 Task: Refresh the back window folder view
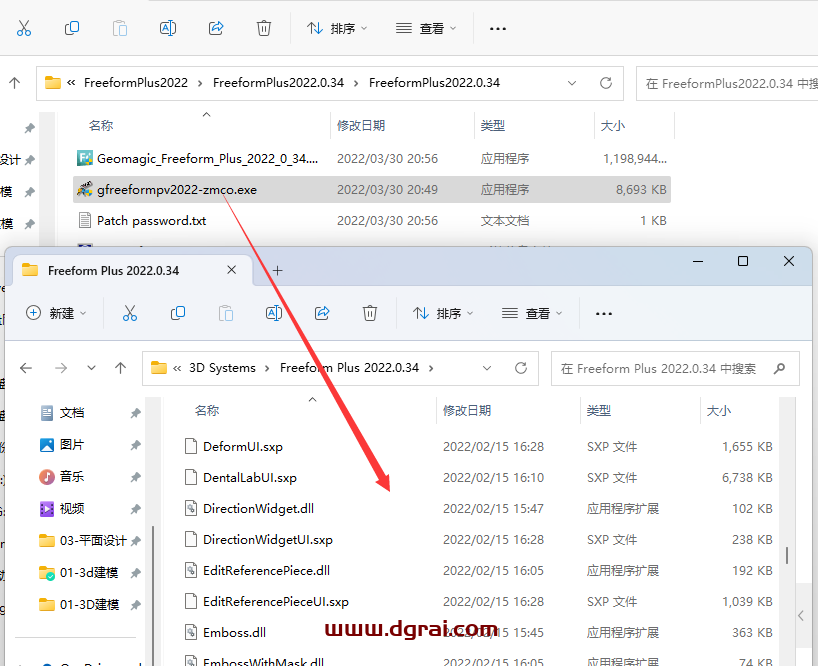[606, 83]
